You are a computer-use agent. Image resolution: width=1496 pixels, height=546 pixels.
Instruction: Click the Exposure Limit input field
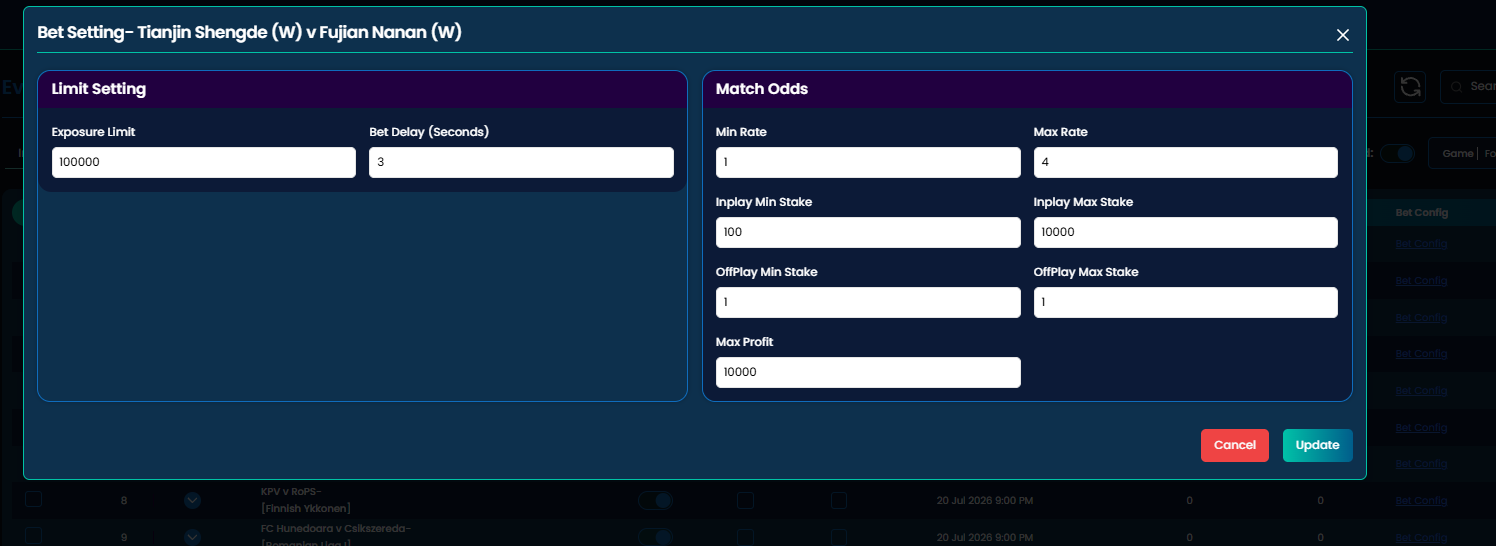[x=204, y=162]
